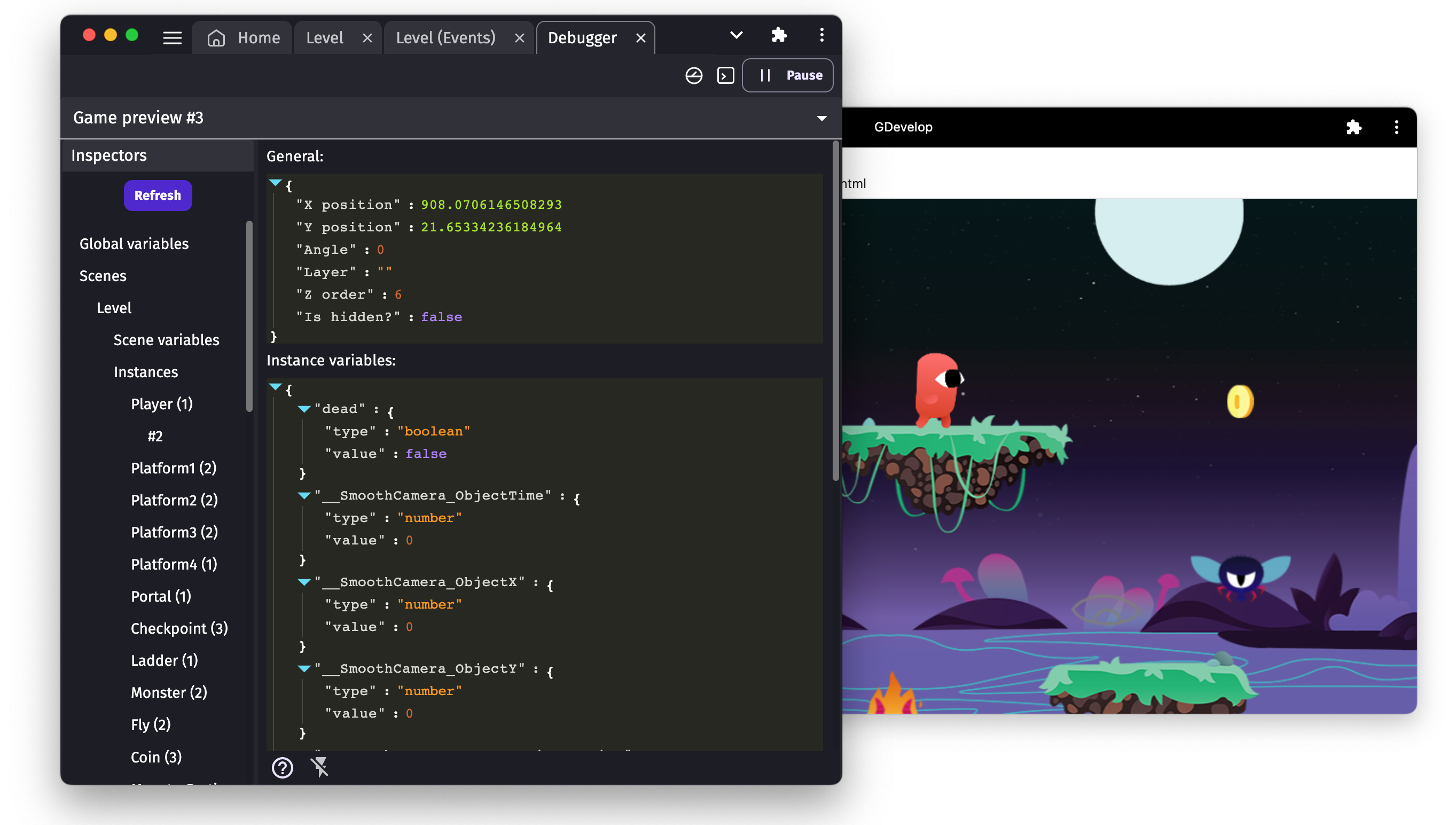Select the Scene variables section
This screenshot has width=1456, height=825.
[165, 339]
